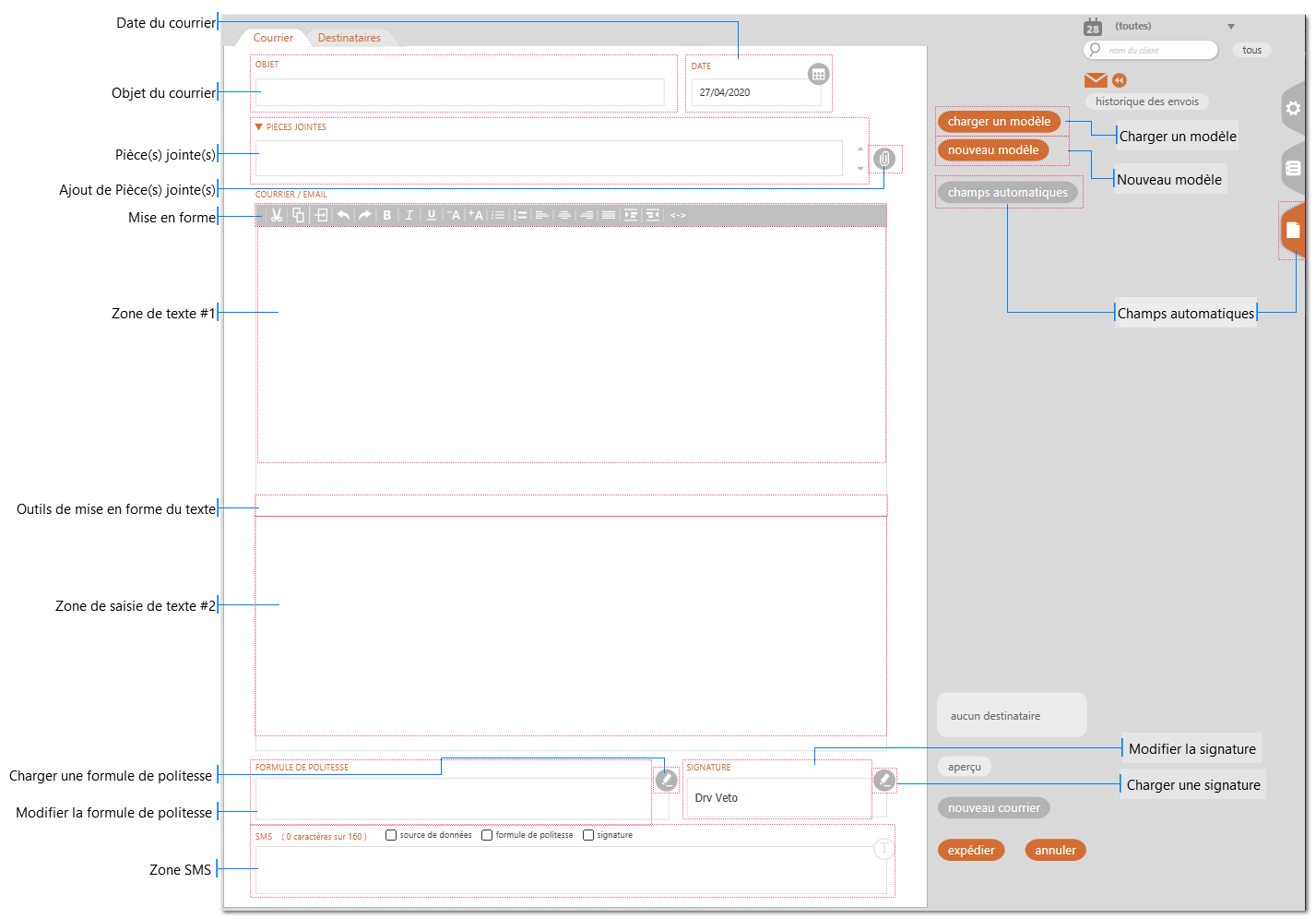
Task: Click the Copy icon in the editor toolbar
Action: tap(299, 215)
